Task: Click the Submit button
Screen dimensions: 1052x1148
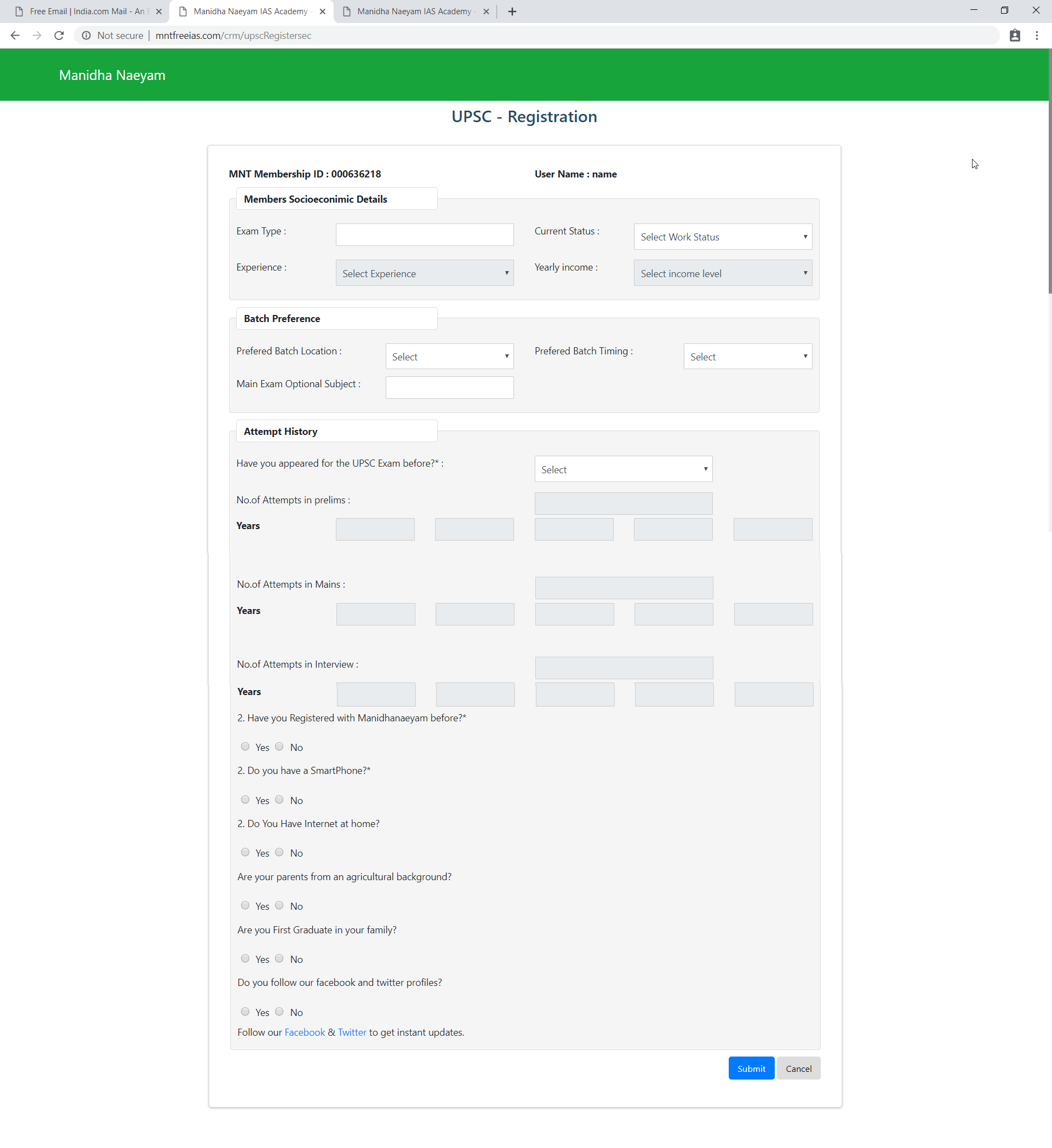Action: coord(752,1069)
